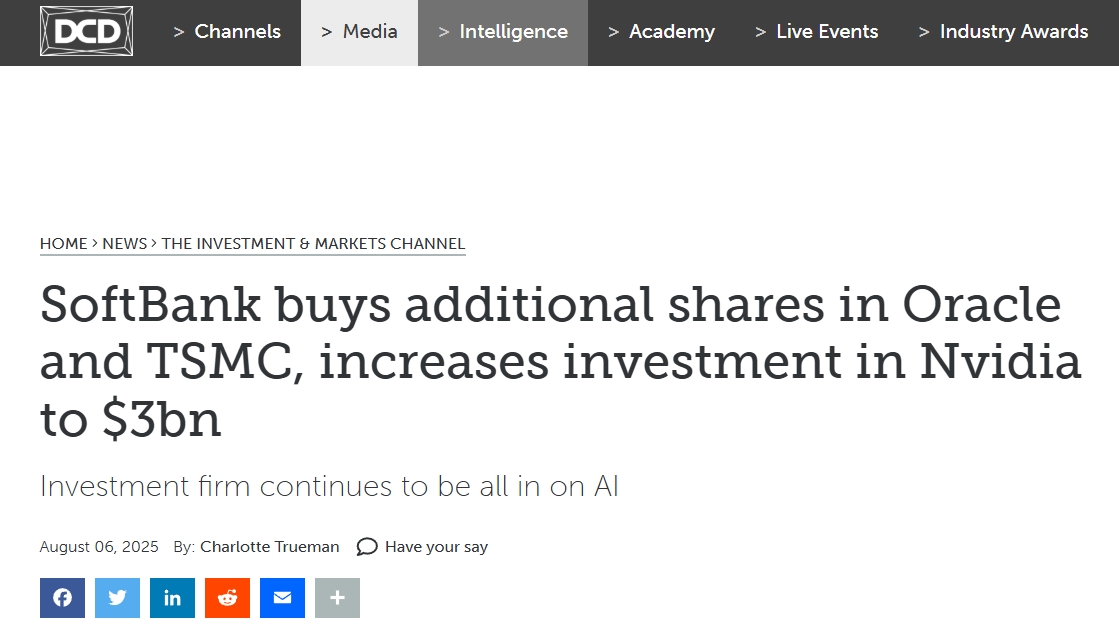
Task: Open The Investment & Markets Channel link
Action: (x=313, y=243)
